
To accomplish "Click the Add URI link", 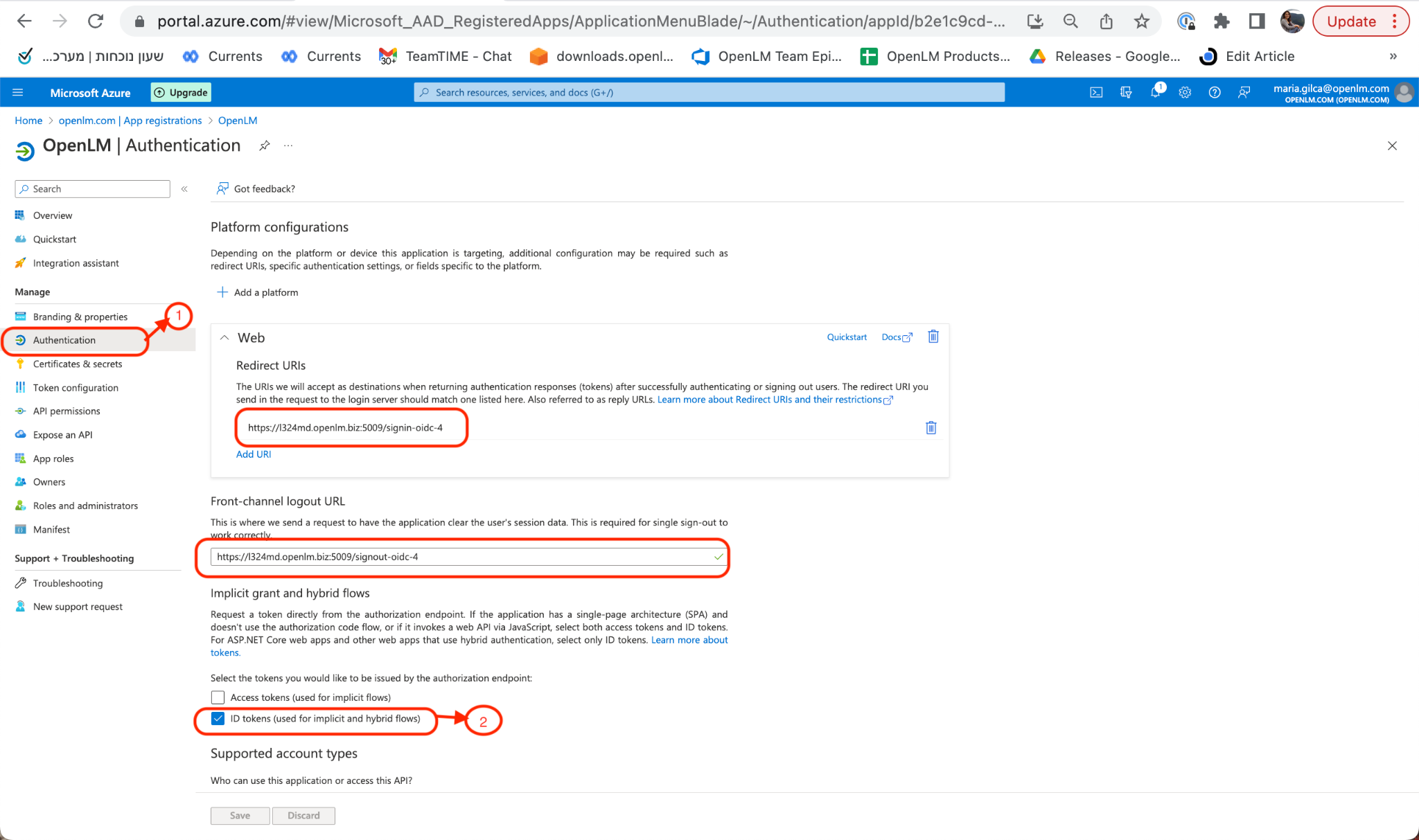I will click(x=254, y=454).
